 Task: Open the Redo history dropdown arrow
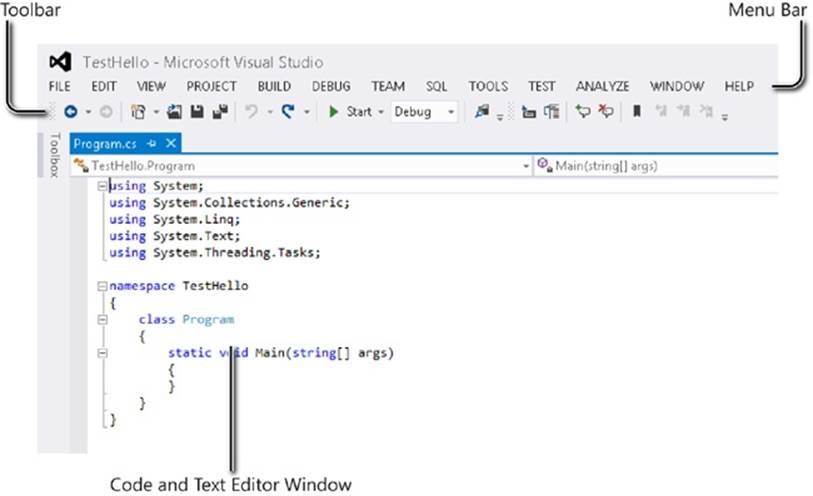[x=306, y=112]
